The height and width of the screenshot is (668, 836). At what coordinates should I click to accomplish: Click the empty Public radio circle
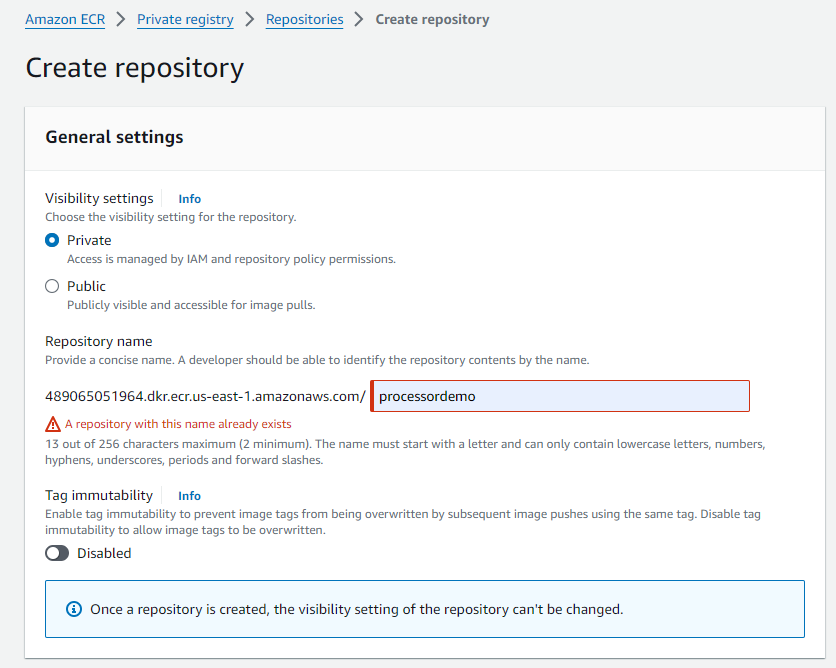[x=51, y=286]
